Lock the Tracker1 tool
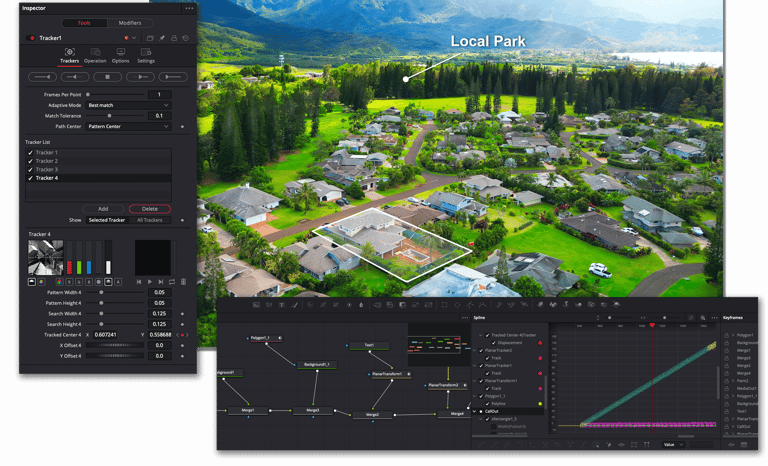 pyautogui.click(x=174, y=38)
